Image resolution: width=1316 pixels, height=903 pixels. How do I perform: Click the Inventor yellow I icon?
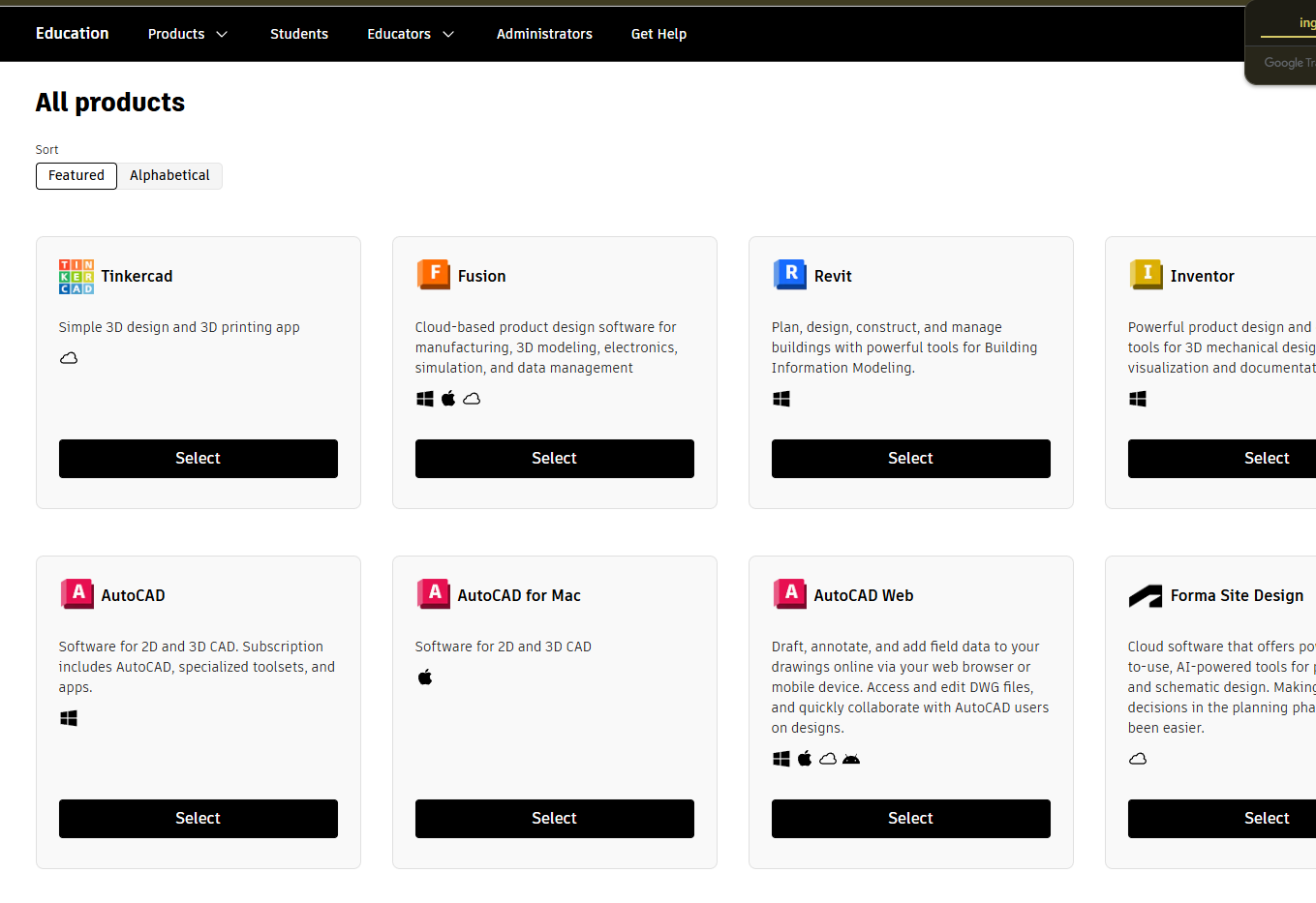point(1146,275)
